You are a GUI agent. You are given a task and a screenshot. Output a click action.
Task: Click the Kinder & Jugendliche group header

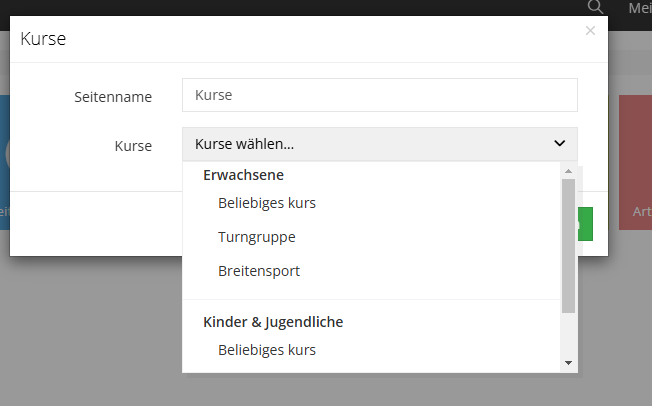coord(273,322)
